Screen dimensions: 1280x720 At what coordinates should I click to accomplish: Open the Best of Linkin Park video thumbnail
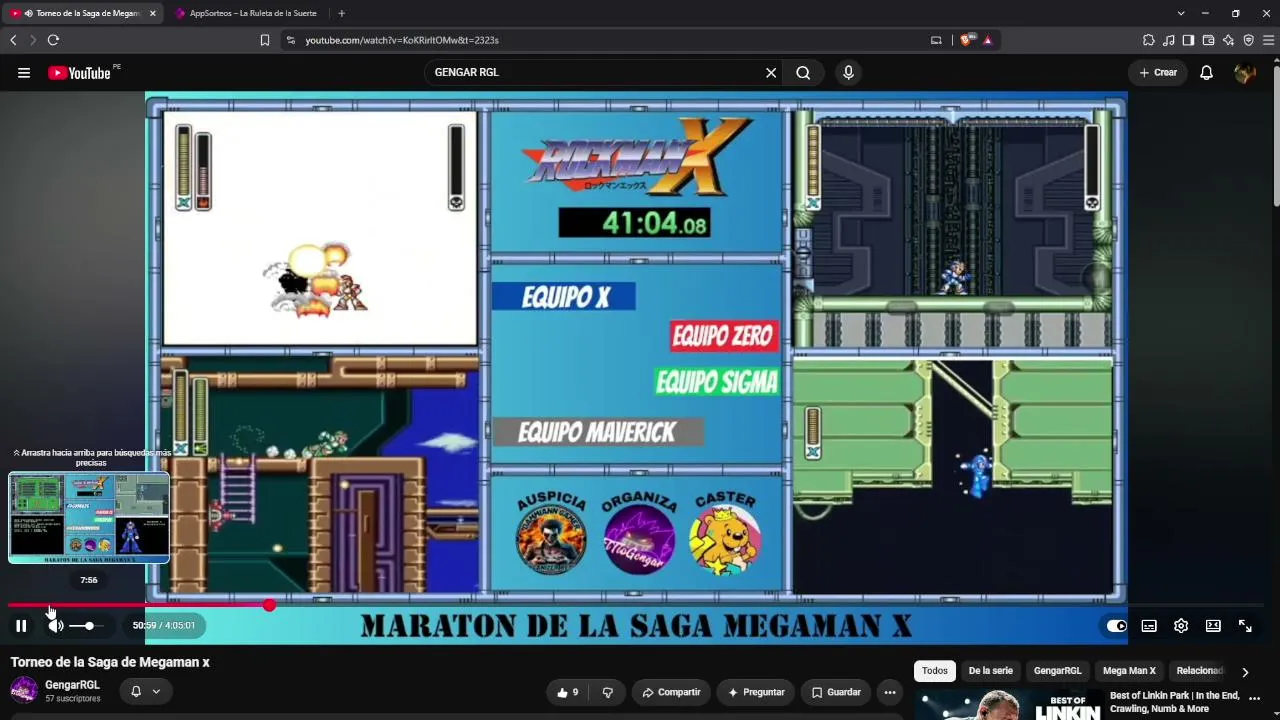(x=1008, y=705)
